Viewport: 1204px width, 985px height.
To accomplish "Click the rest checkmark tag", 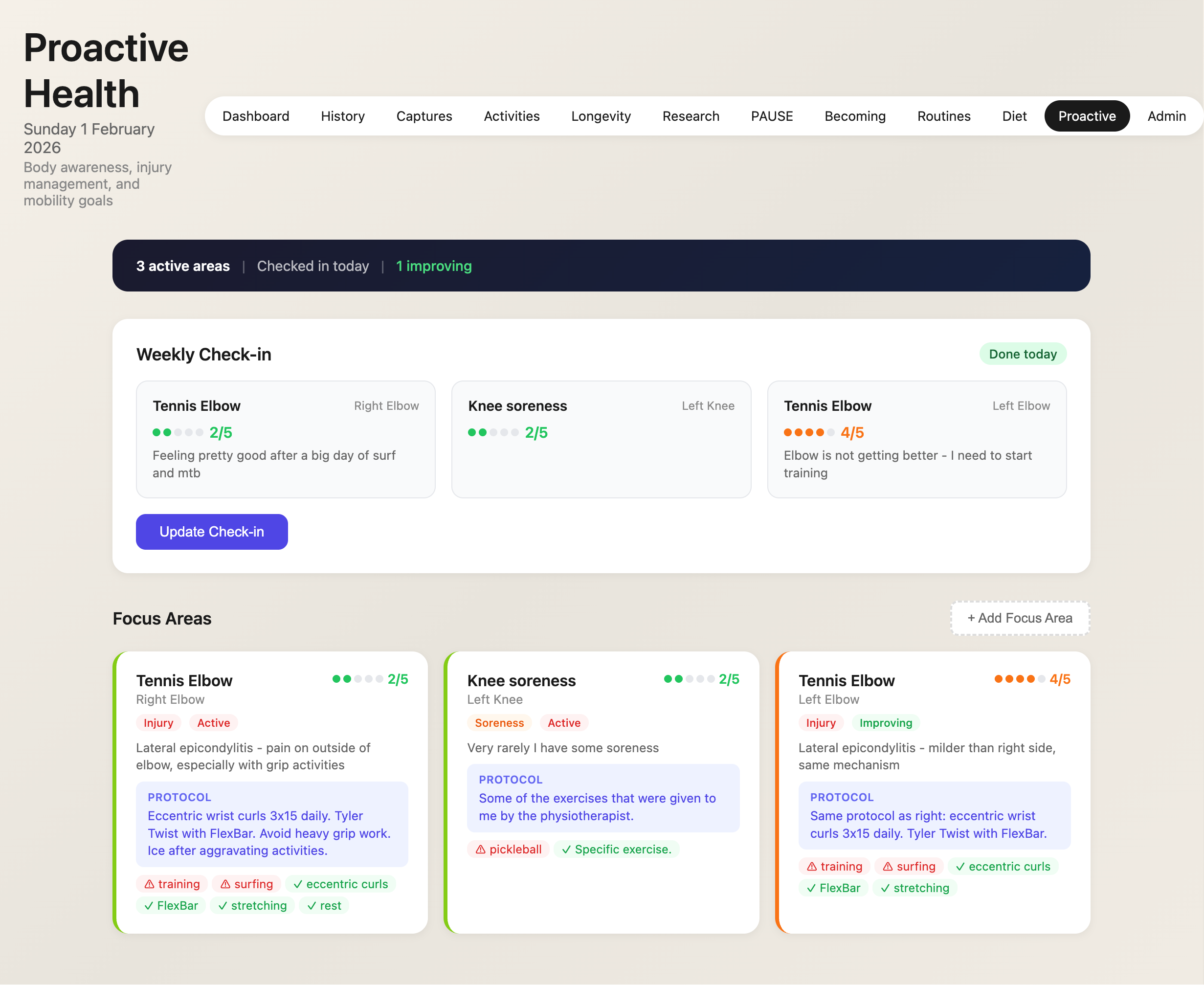I will coord(324,906).
